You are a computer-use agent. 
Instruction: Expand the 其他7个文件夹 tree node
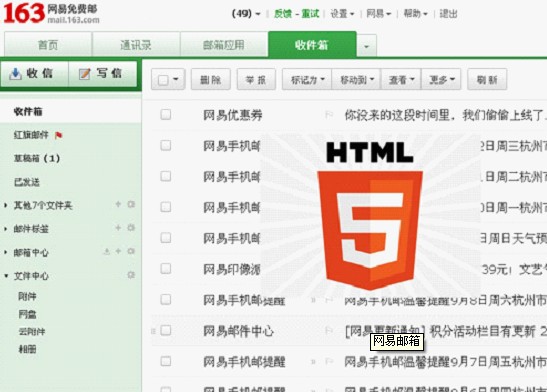tap(6, 205)
